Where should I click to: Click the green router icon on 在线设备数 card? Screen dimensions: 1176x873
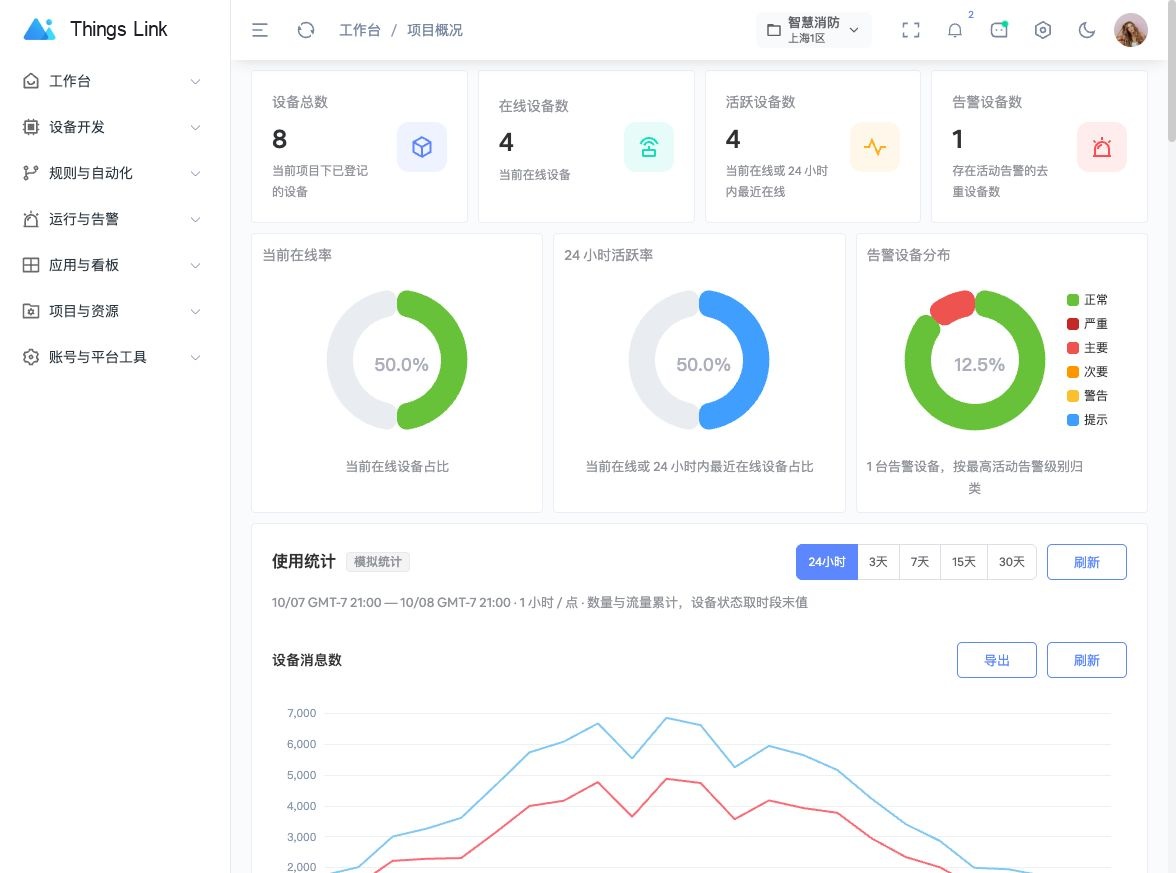649,146
